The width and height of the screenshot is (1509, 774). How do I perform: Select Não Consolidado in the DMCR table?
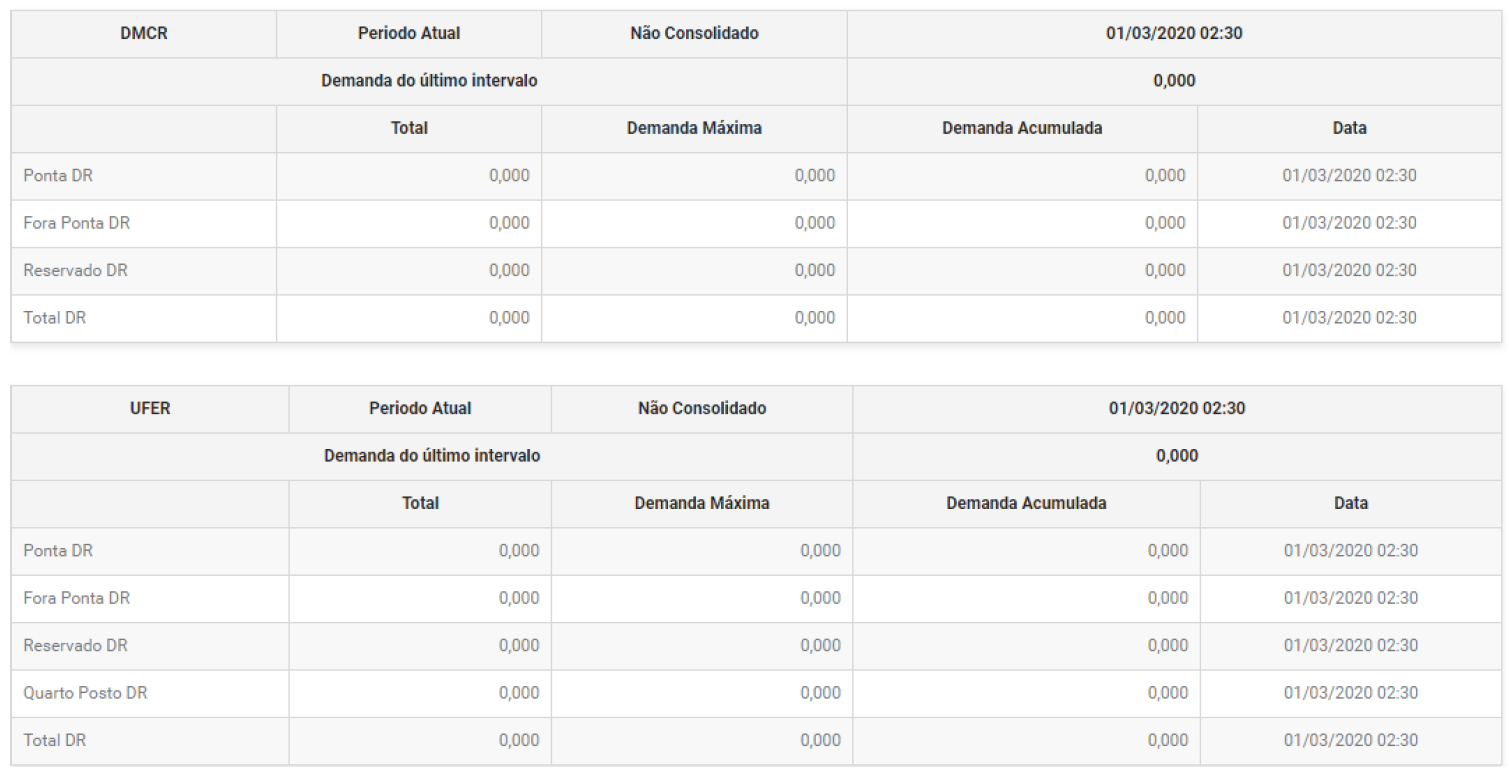694,33
